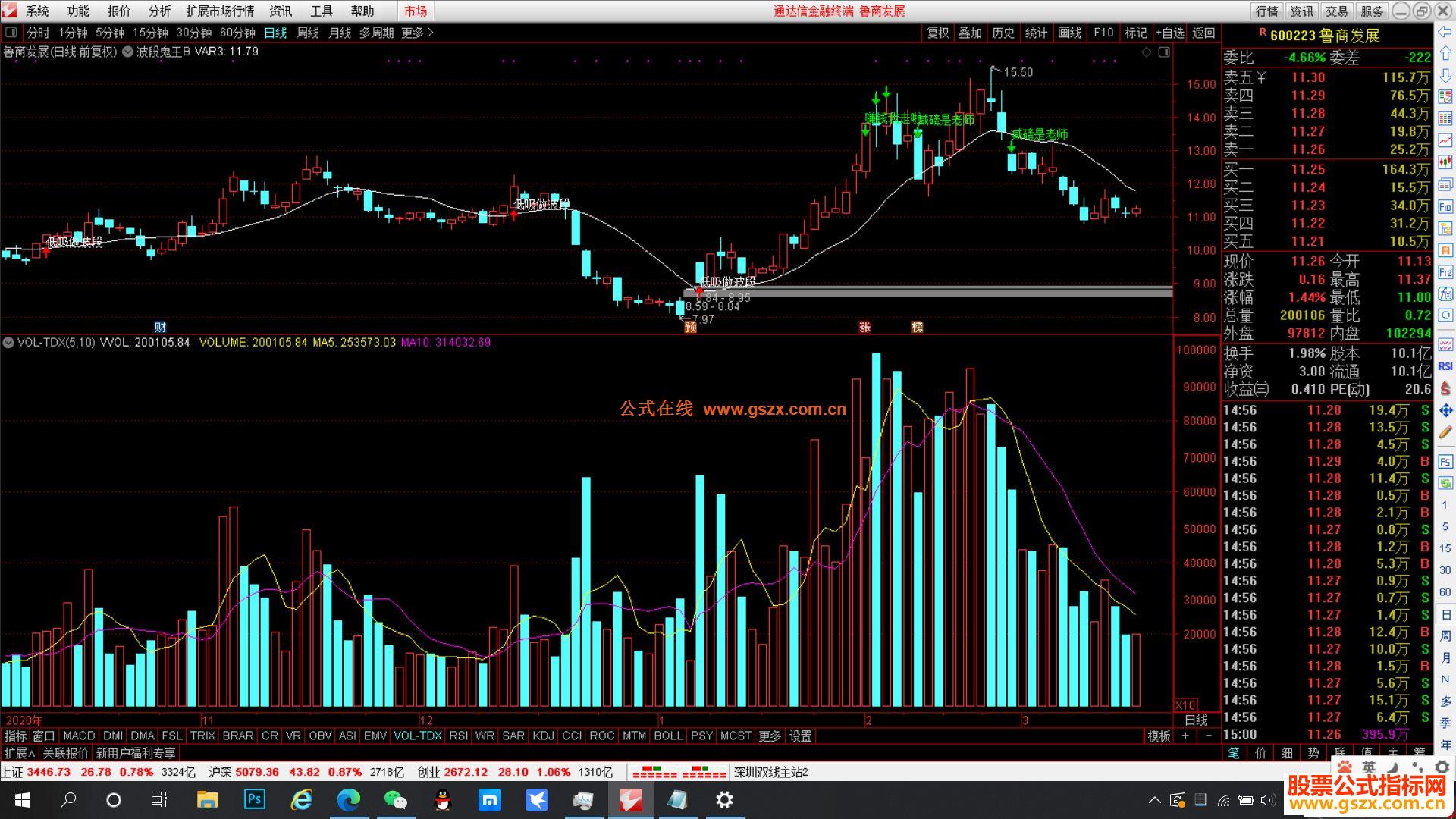Screen dimensions: 1456x819
Task: Open the candlestick chart icon in sidebar
Action: [x=1445, y=162]
